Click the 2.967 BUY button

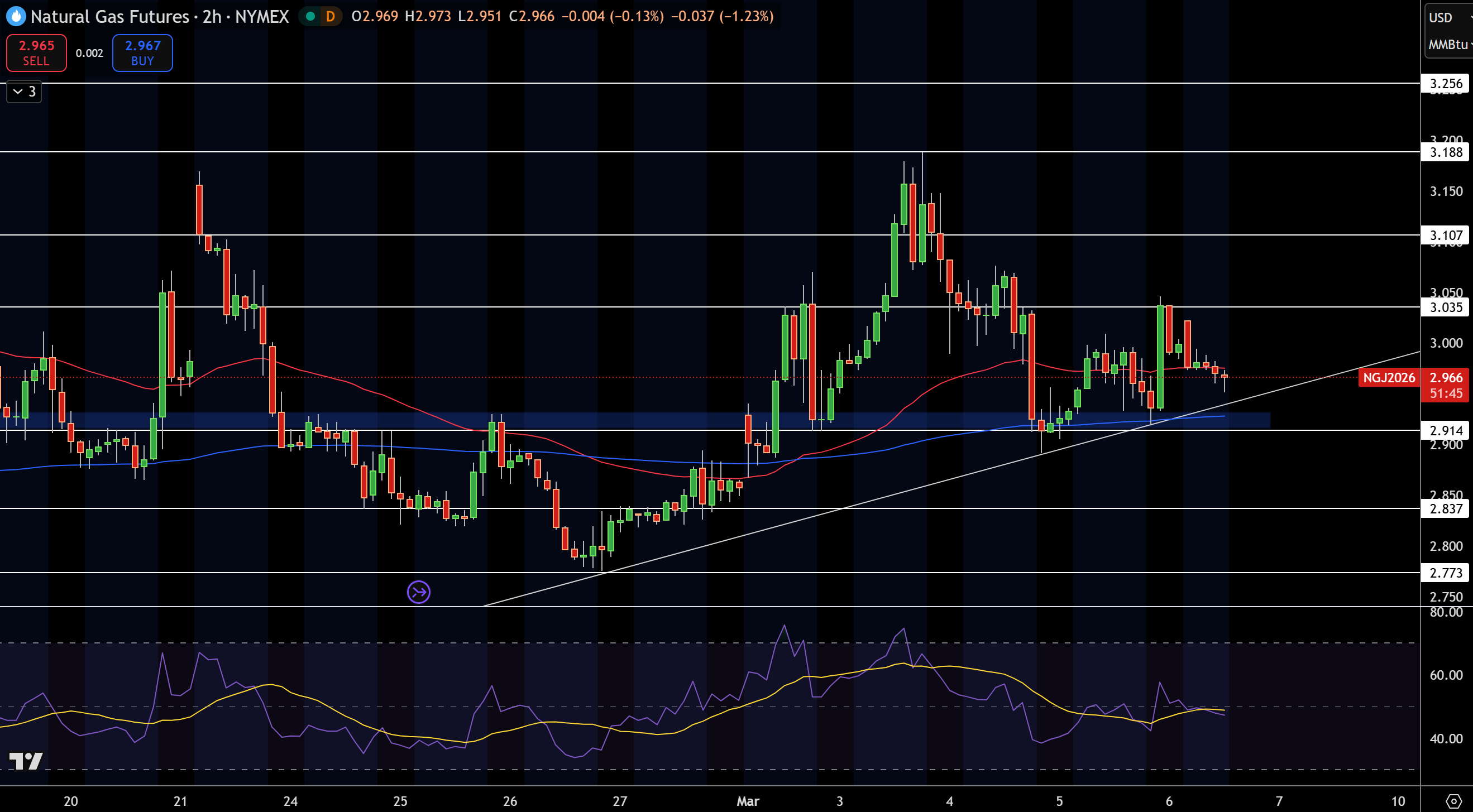tap(142, 52)
